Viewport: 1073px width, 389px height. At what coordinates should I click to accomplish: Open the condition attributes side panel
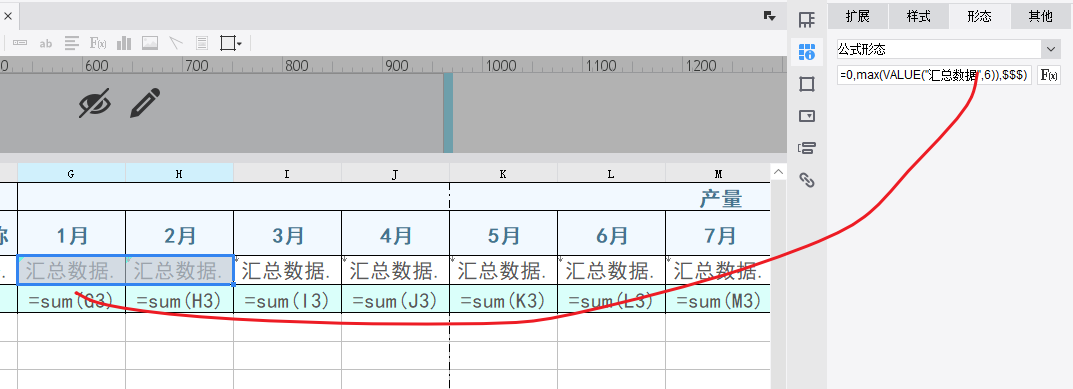click(807, 148)
